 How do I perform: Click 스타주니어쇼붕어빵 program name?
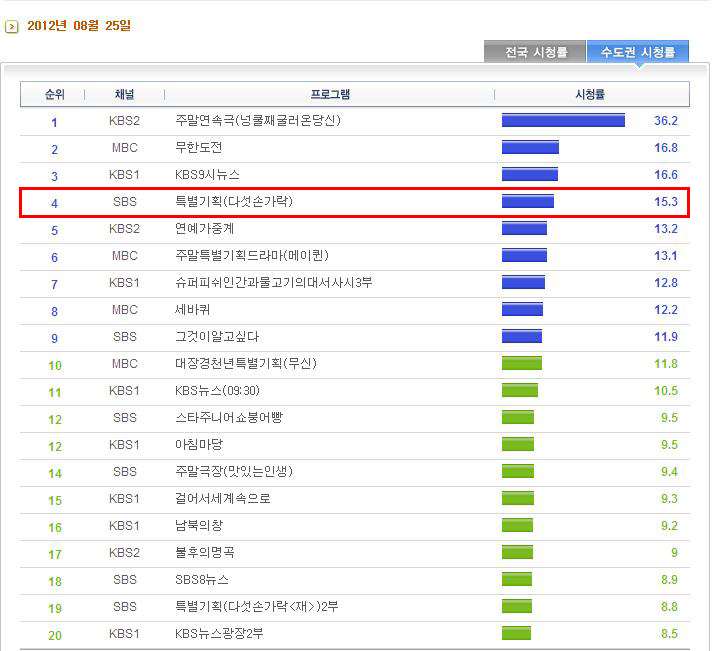[229, 418]
